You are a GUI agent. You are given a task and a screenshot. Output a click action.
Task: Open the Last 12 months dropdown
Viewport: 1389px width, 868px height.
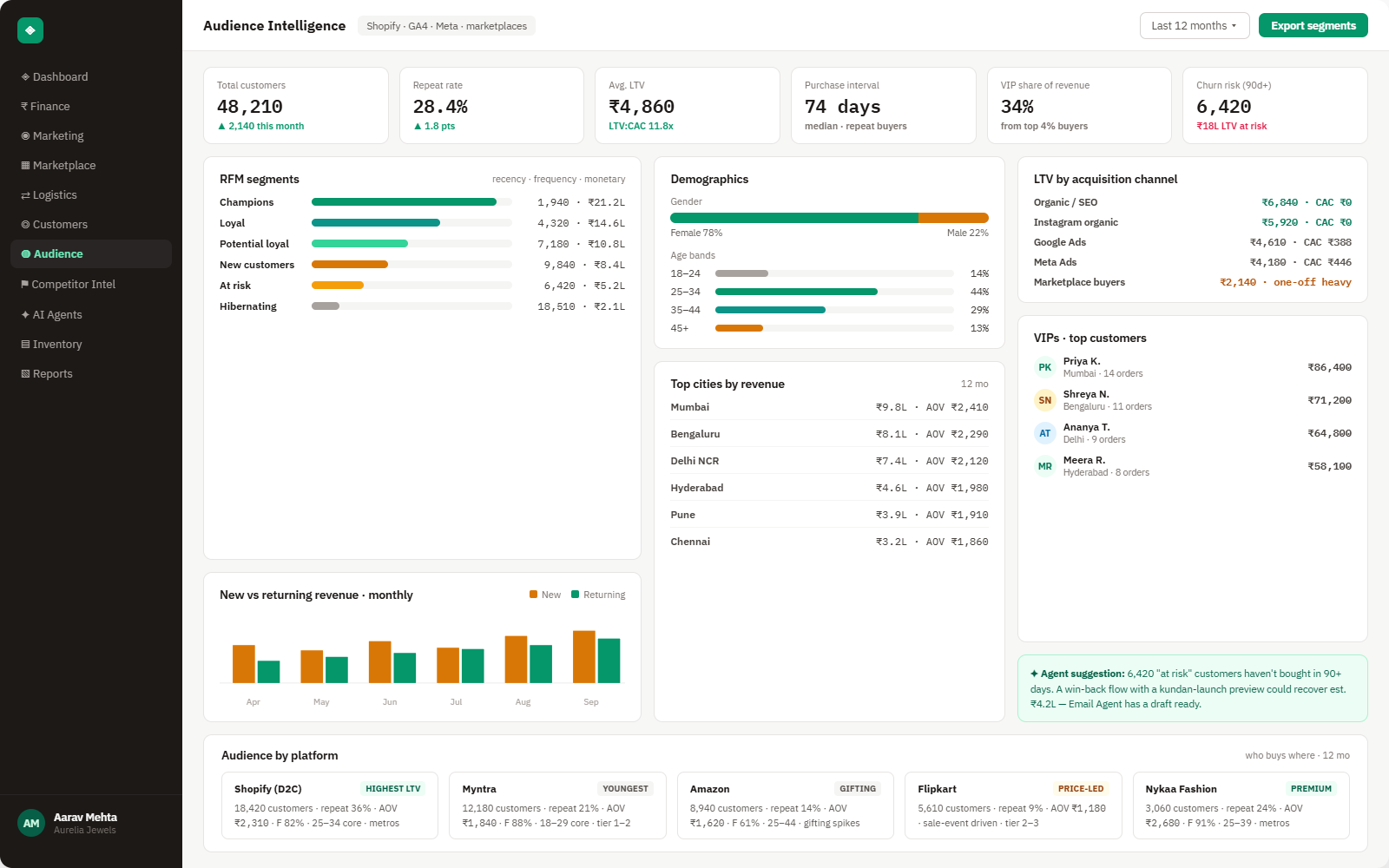pos(1195,26)
